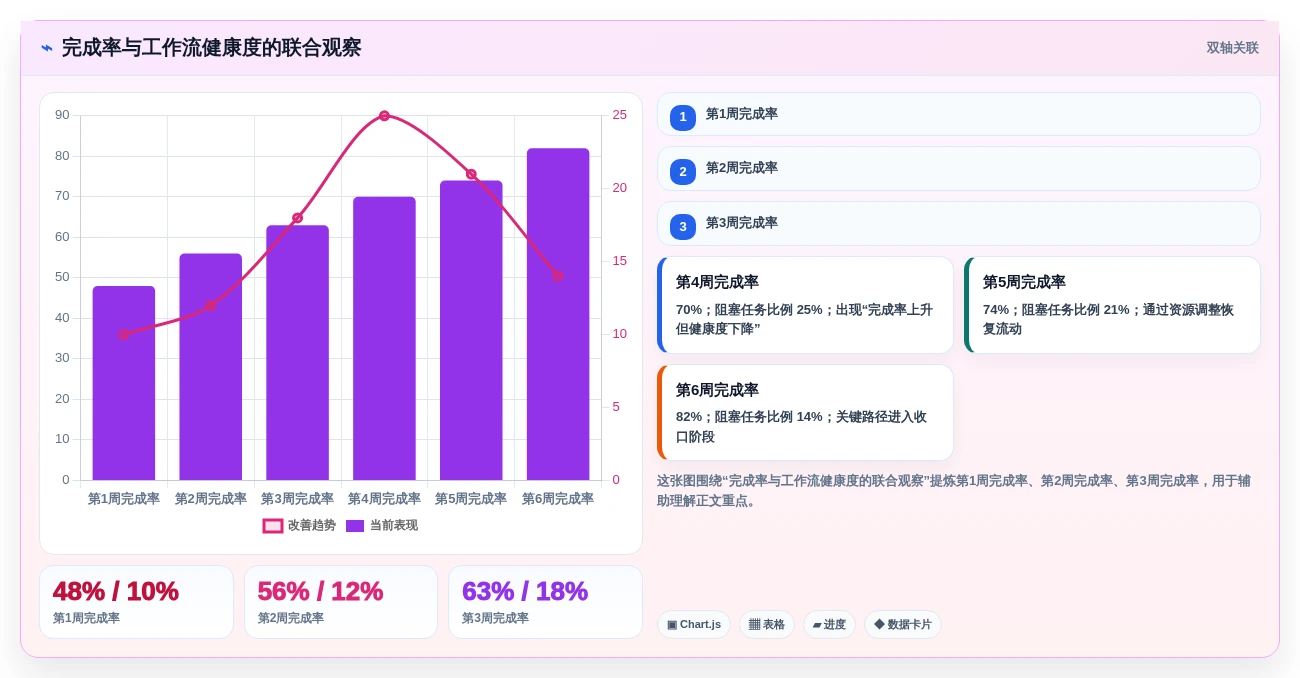1300x678 pixels.
Task: Click the 第4周完成率 bar in chart
Action: (x=384, y=338)
